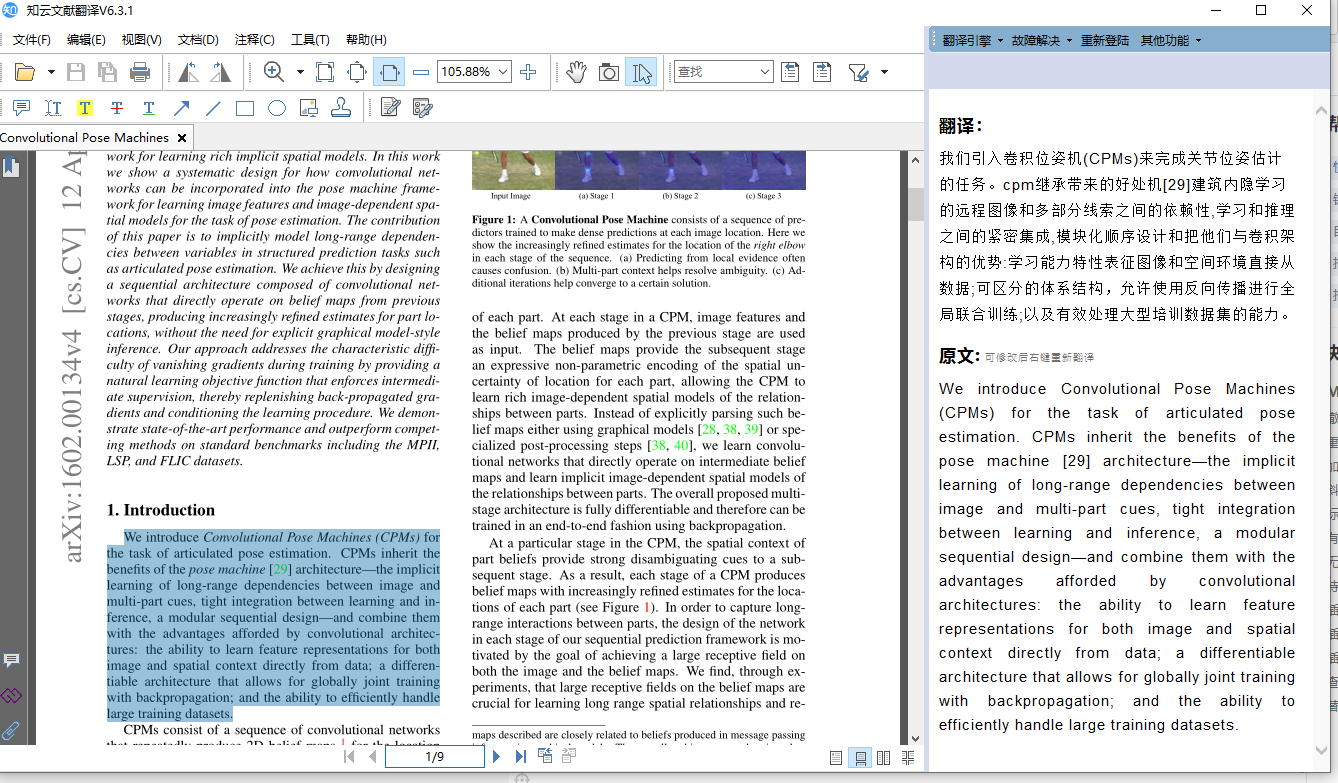Viewport: 1338px width, 783px height.
Task: Open the 编辑(E) menu
Action: point(86,40)
